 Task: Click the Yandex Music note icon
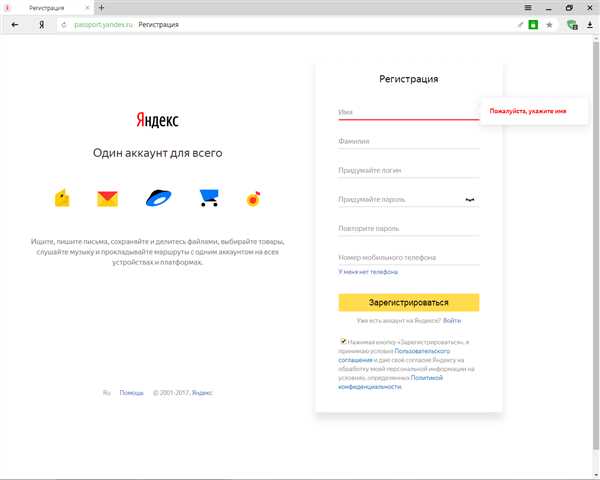[x=253, y=199]
